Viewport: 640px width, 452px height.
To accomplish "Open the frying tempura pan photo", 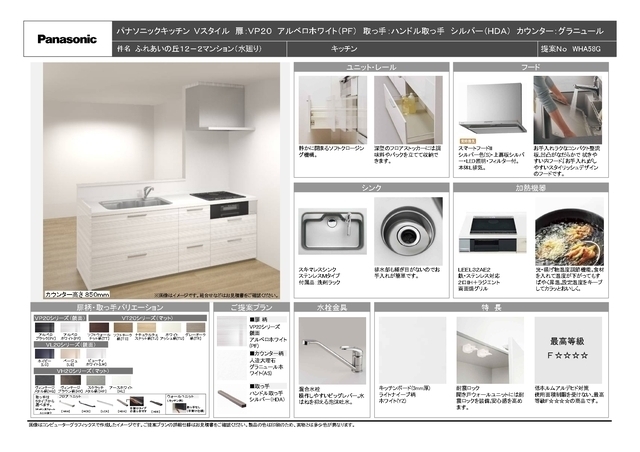I will (569, 232).
